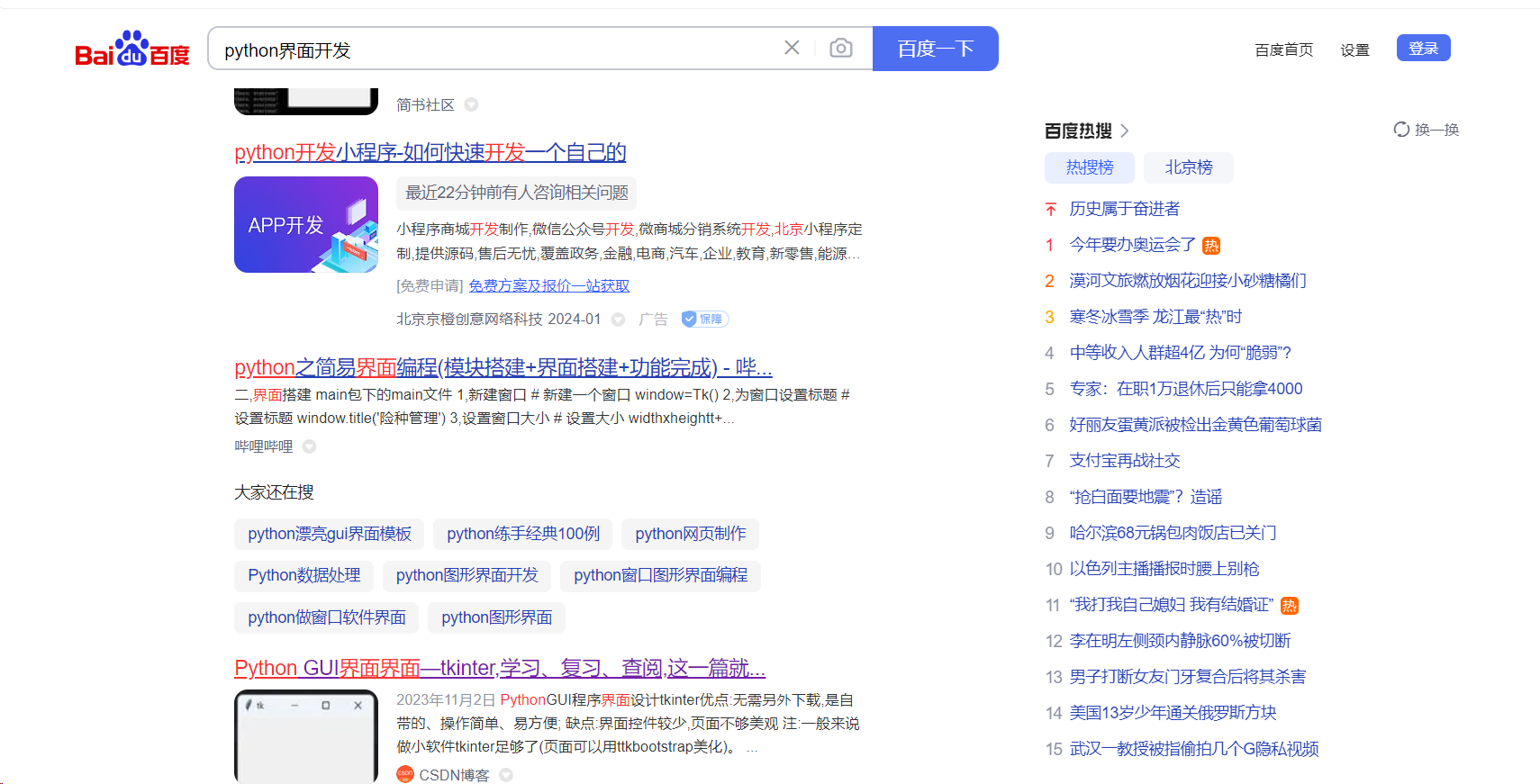The image size is (1540, 784).
Task: Click the tkinter window thumbnail
Action: pos(306,736)
